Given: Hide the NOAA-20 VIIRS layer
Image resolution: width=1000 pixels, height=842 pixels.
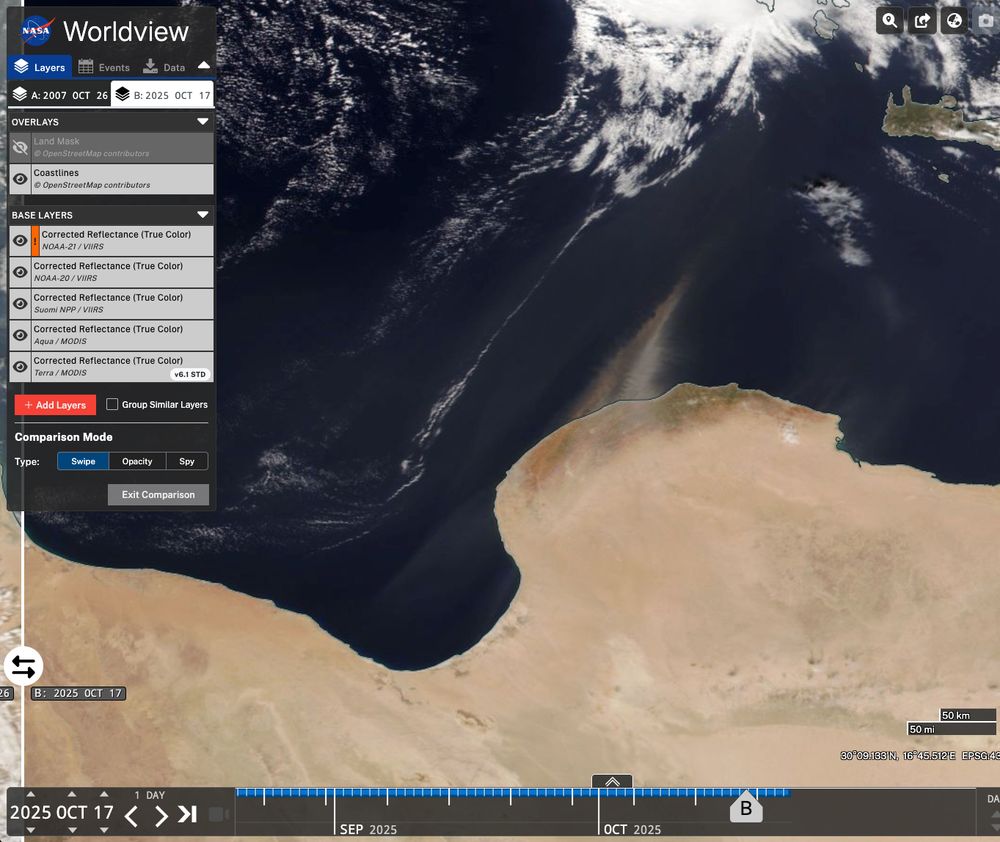Looking at the screenshot, I should [x=20, y=272].
